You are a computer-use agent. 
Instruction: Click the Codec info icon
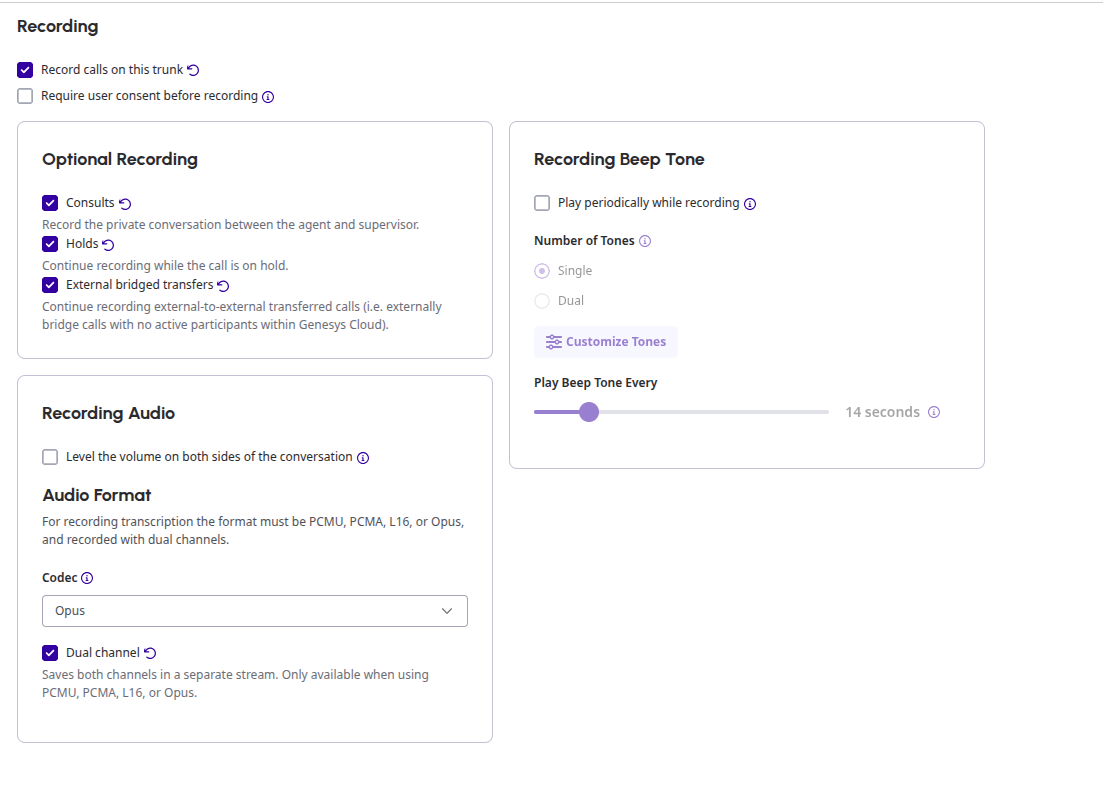[x=87, y=578]
